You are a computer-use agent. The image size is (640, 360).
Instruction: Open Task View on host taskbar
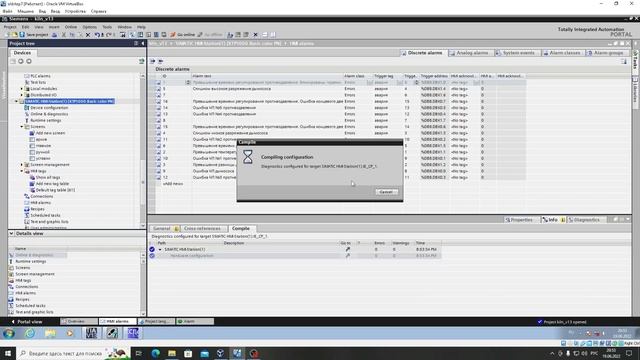pos(139,353)
